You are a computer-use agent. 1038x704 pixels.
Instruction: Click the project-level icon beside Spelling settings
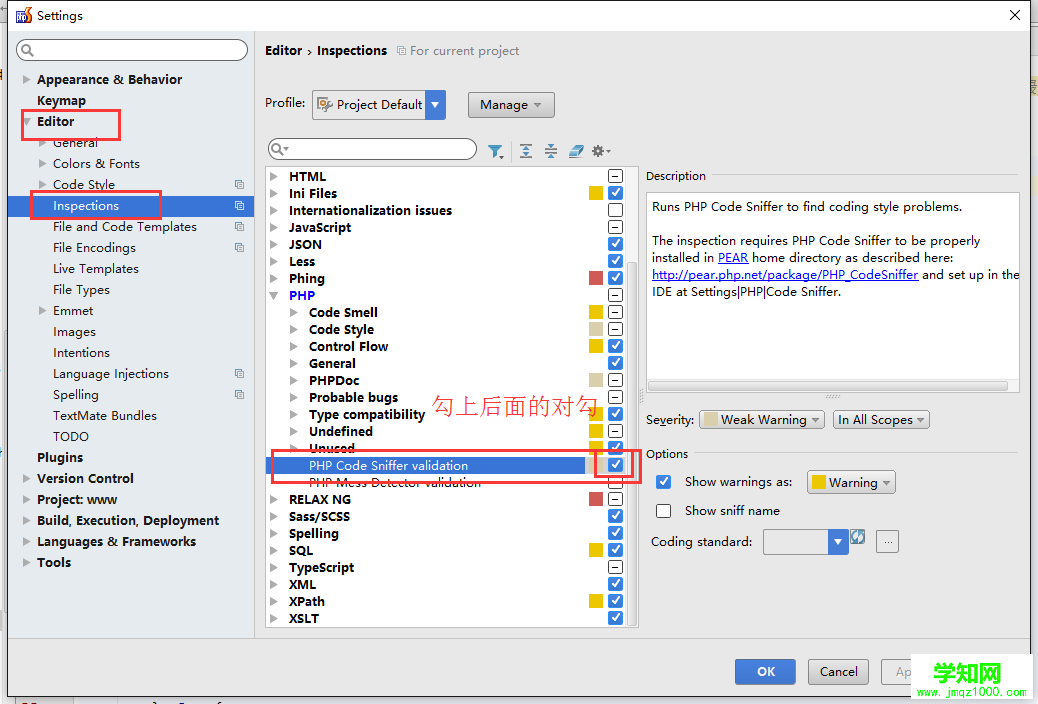click(x=240, y=395)
